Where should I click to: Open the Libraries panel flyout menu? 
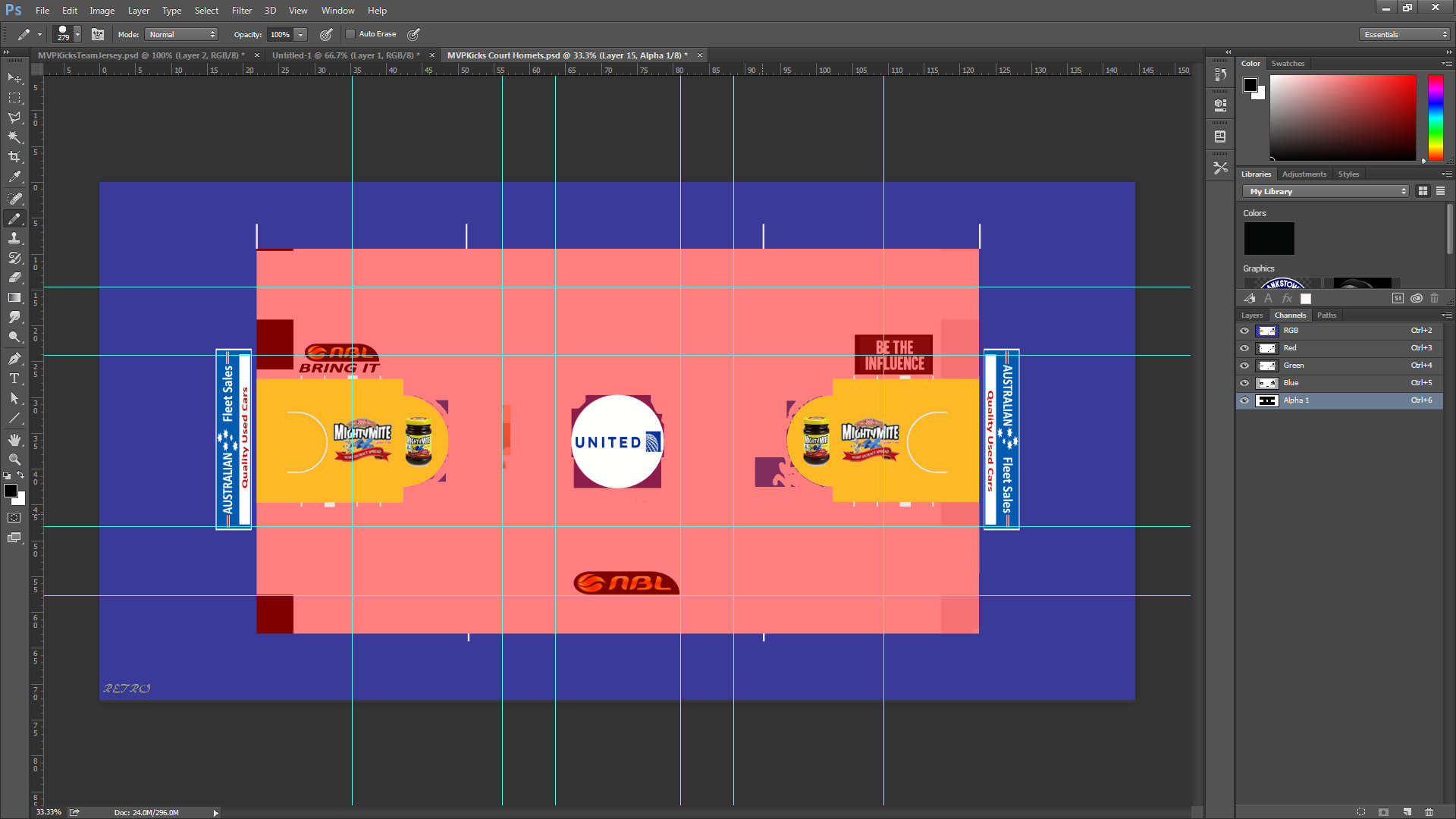[1446, 174]
